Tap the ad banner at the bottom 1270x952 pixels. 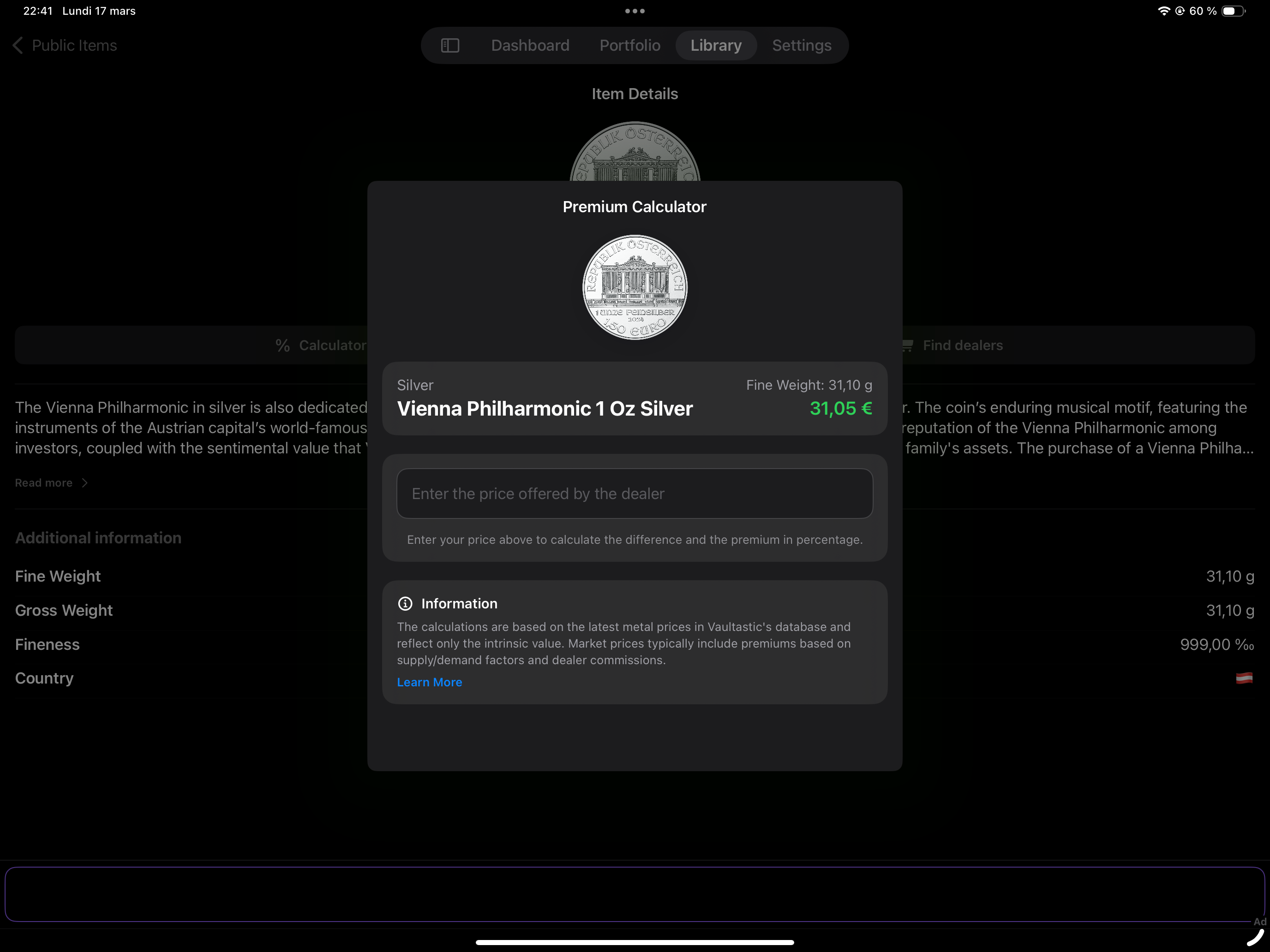(635, 894)
